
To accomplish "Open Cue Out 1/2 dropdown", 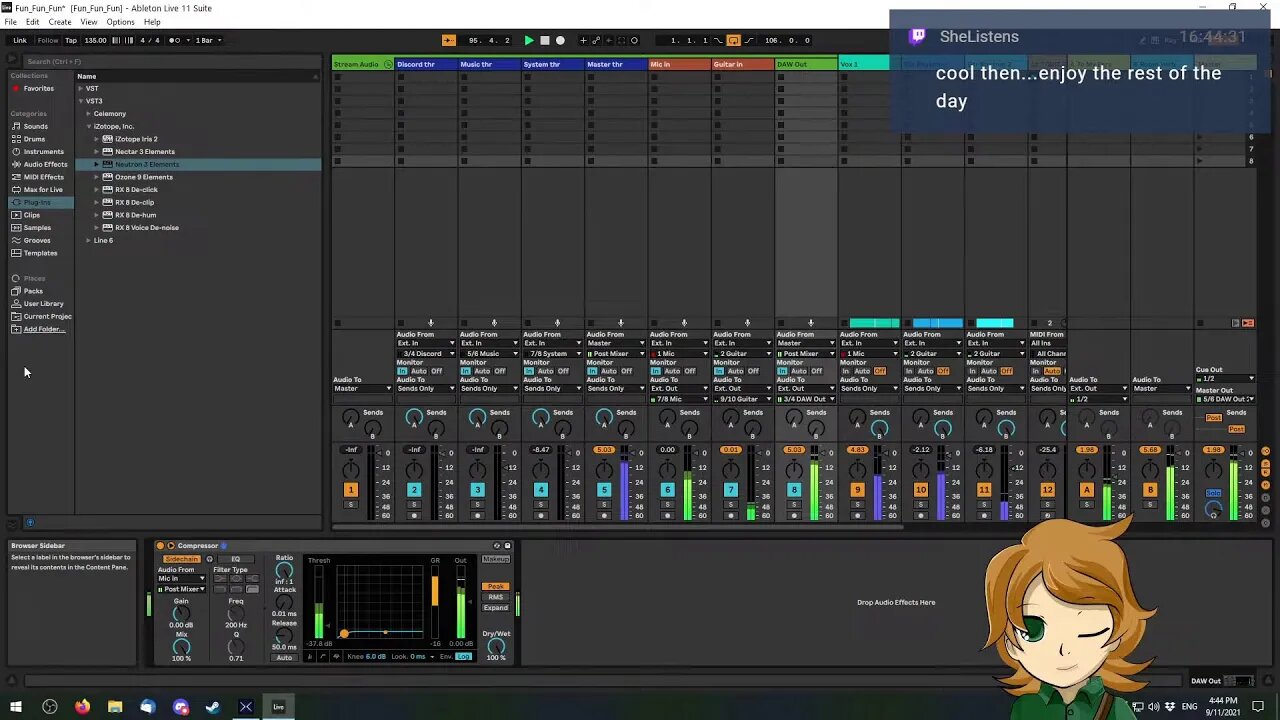I will 1227,379.
